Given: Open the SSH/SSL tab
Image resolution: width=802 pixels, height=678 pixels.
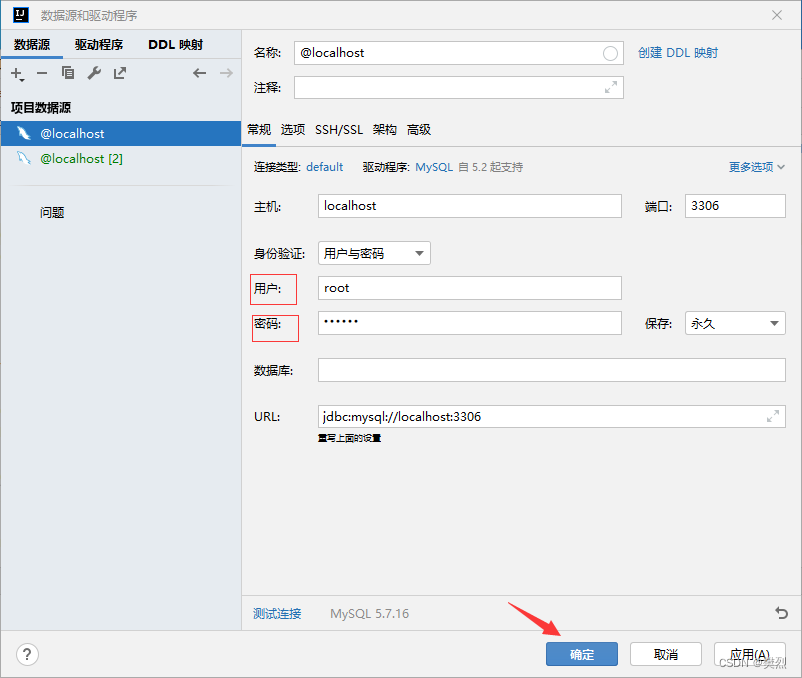Looking at the screenshot, I should click(339, 130).
